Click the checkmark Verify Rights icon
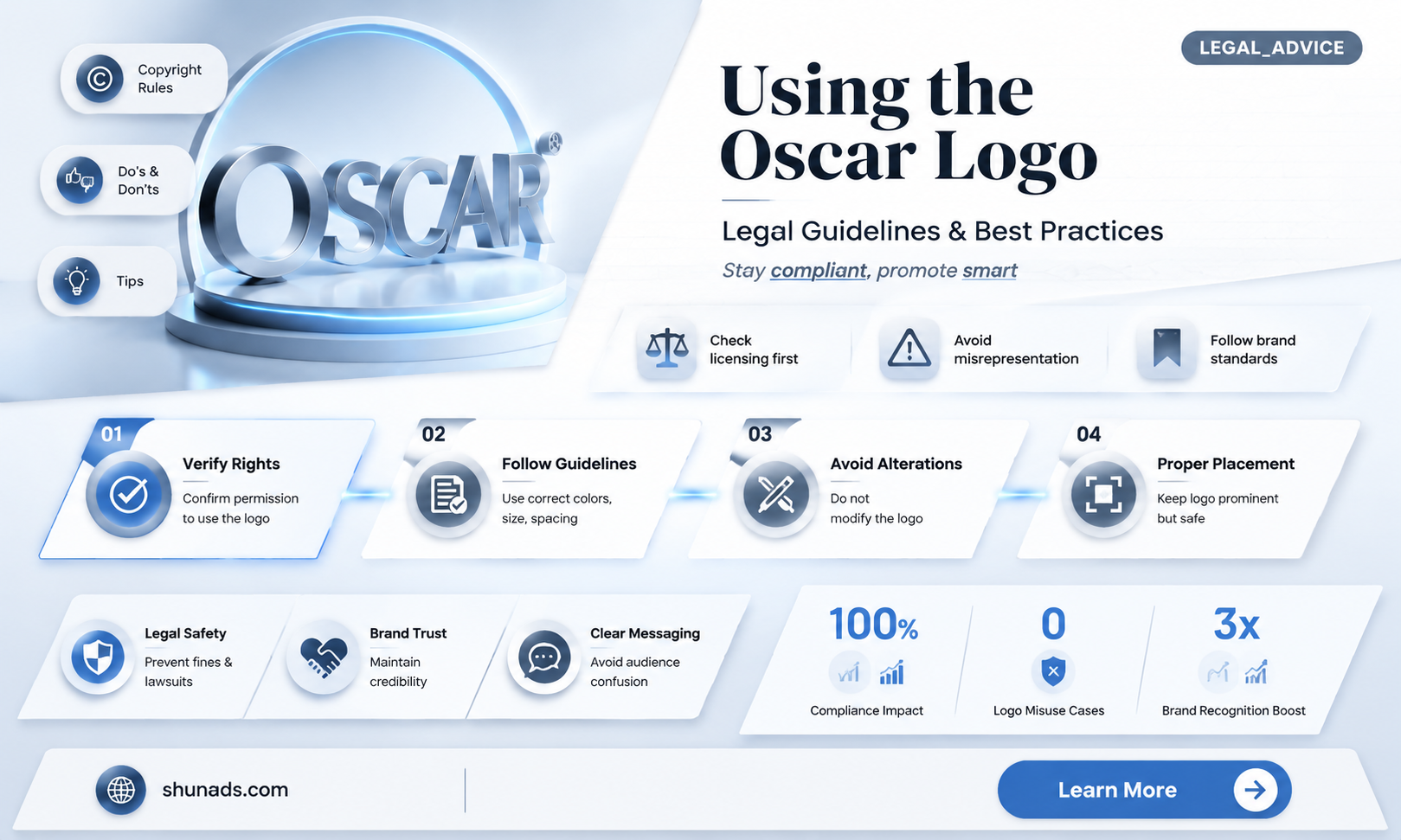Screen dimensions: 1401x840 pyautogui.click(x=128, y=495)
